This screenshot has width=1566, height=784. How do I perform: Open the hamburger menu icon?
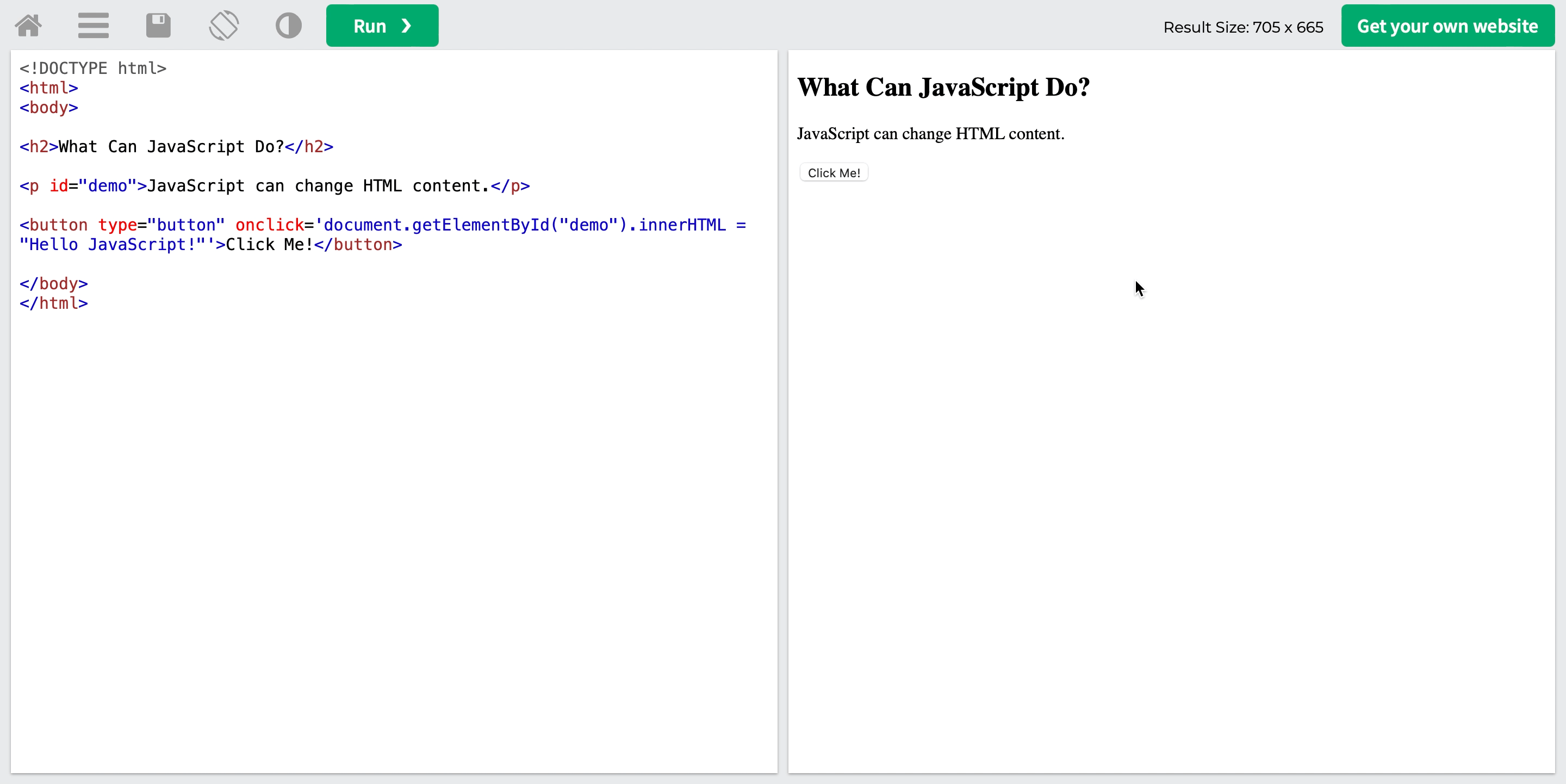pyautogui.click(x=93, y=26)
